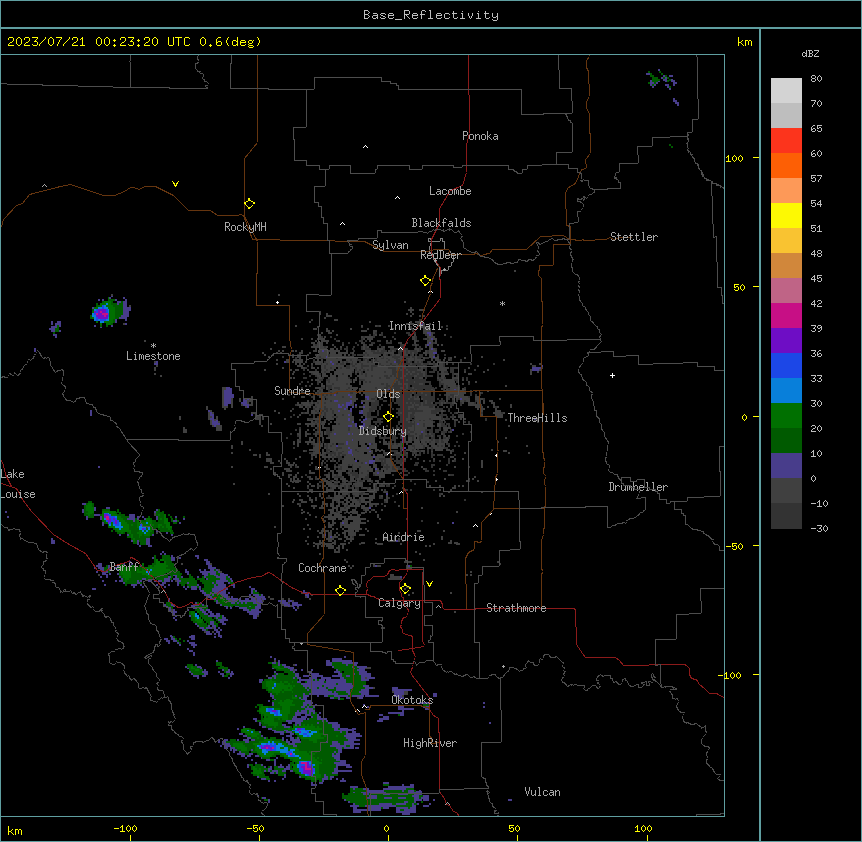Click the dBZ legend heading
Viewport: 862px width, 842px height.
click(x=810, y=53)
